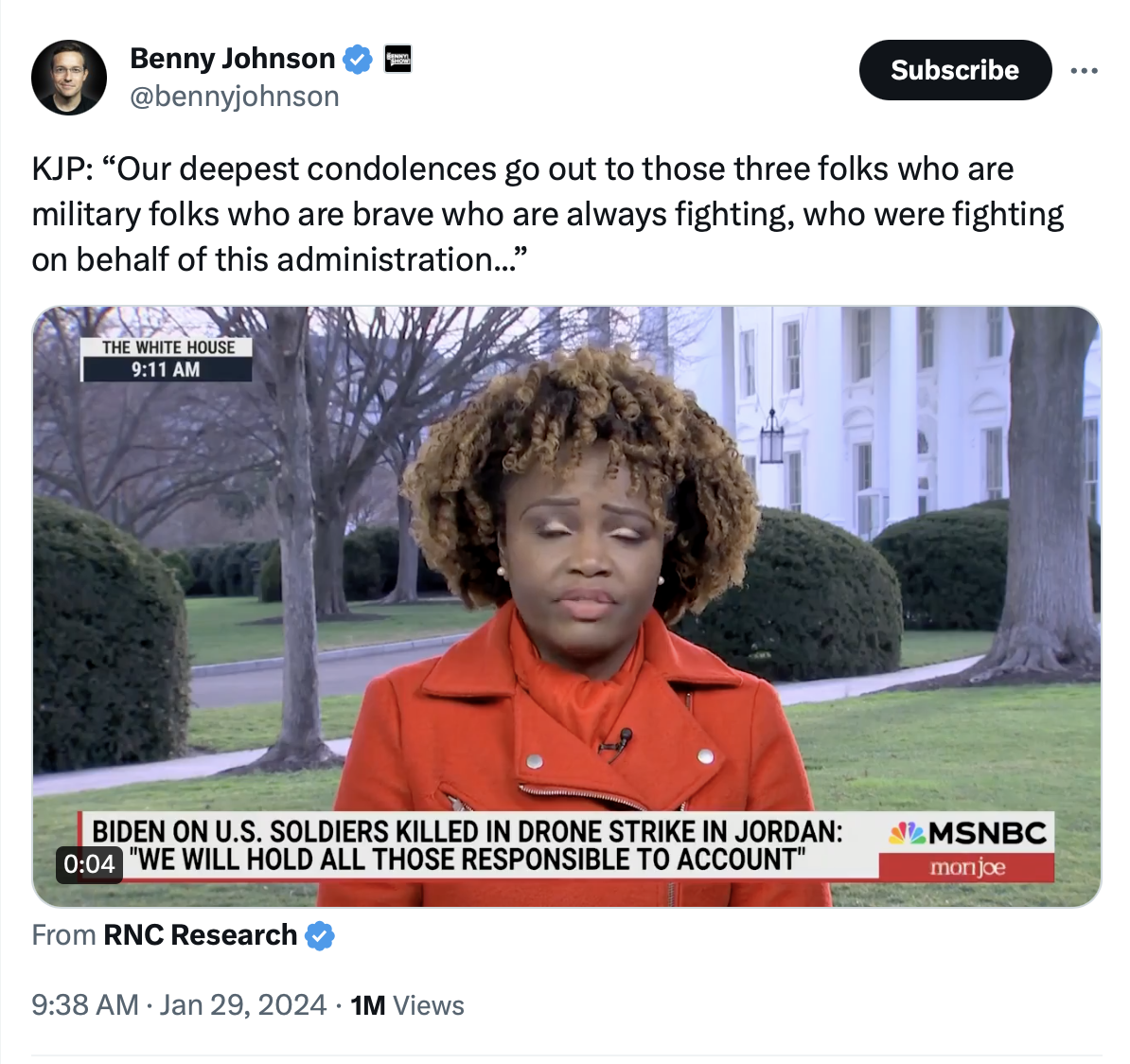
Task: Click the 1M Views count
Action: (407, 1005)
